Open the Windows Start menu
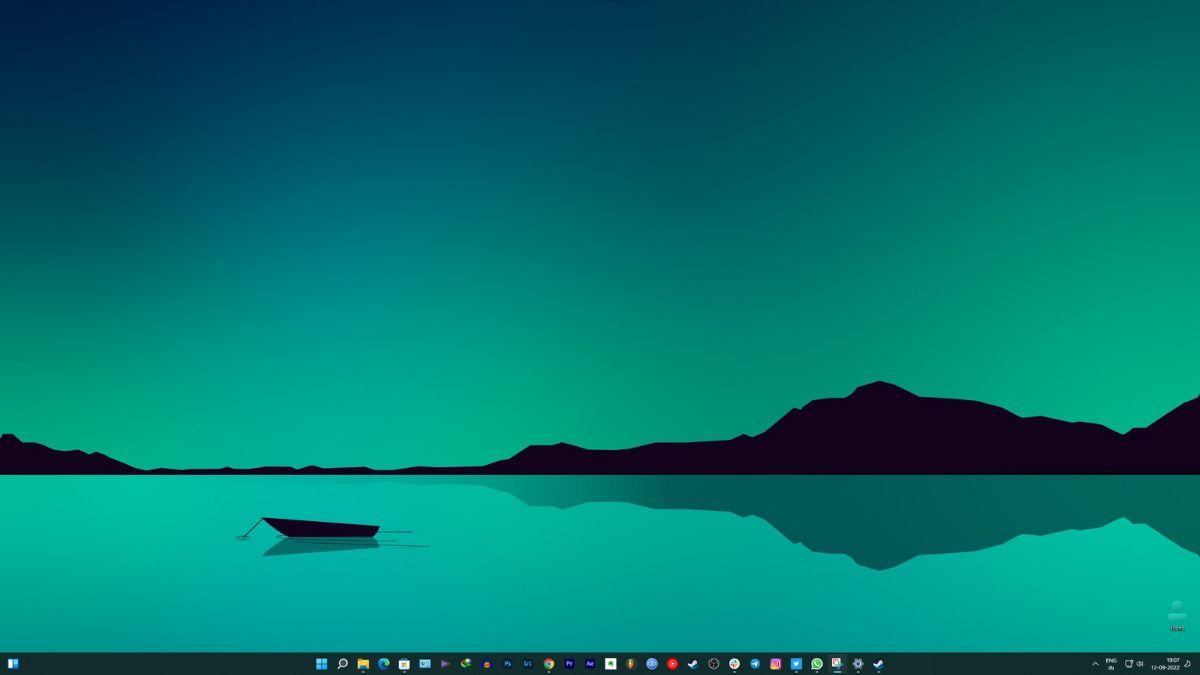 tap(321, 664)
